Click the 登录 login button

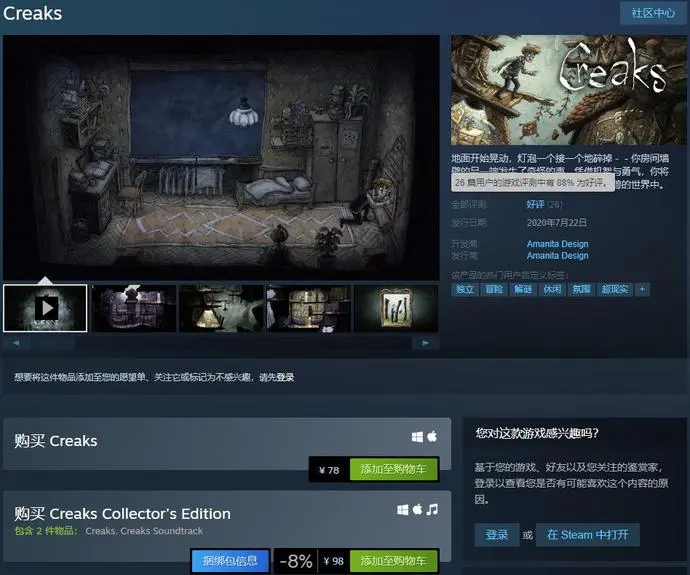[x=497, y=535]
